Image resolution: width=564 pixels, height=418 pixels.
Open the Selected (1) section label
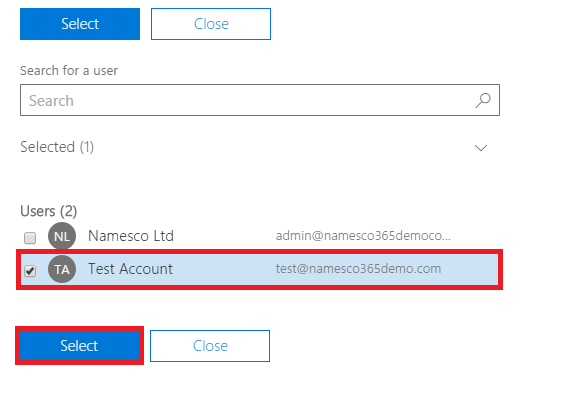pyautogui.click(x=57, y=147)
